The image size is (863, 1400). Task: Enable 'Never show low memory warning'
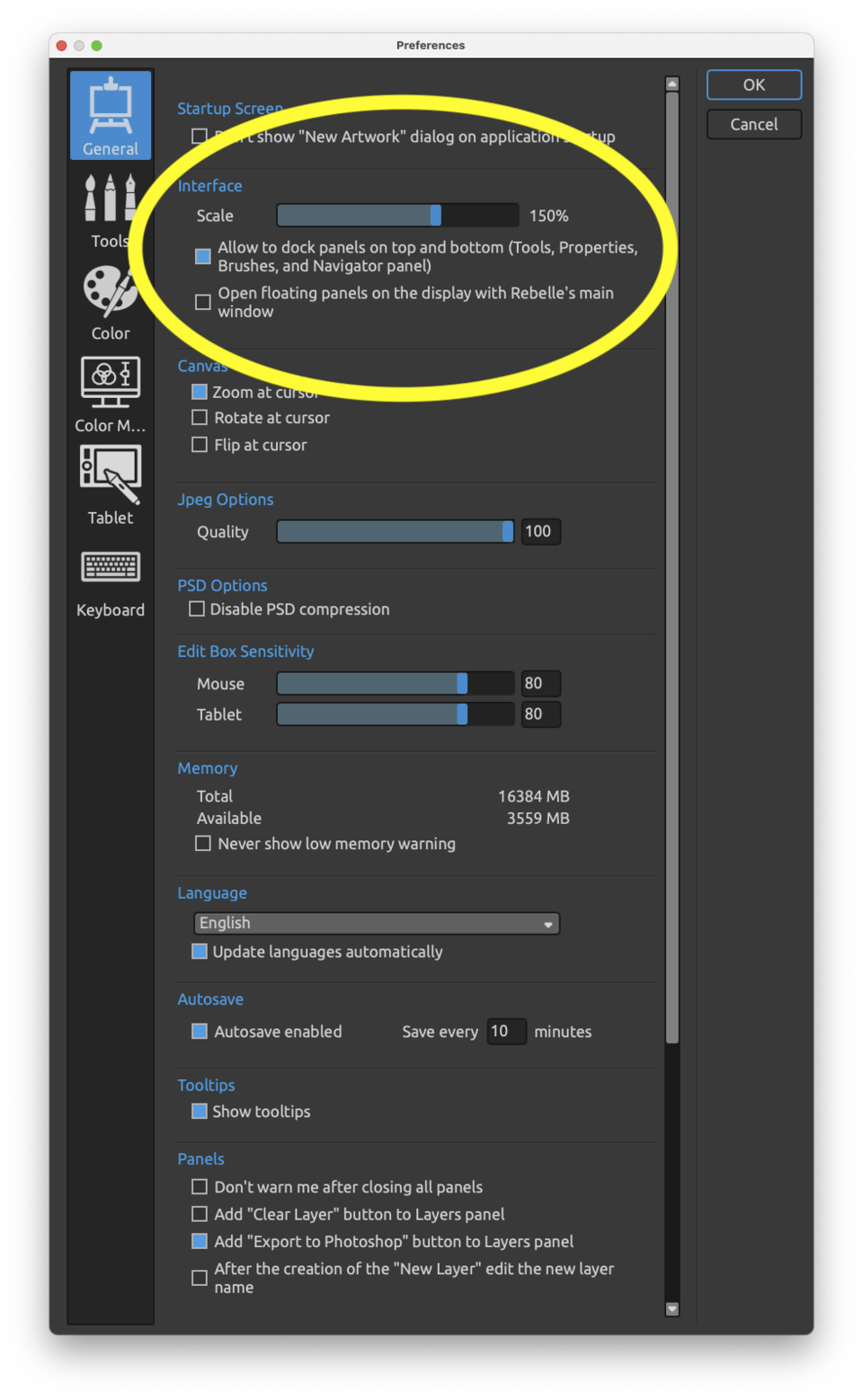pos(202,843)
